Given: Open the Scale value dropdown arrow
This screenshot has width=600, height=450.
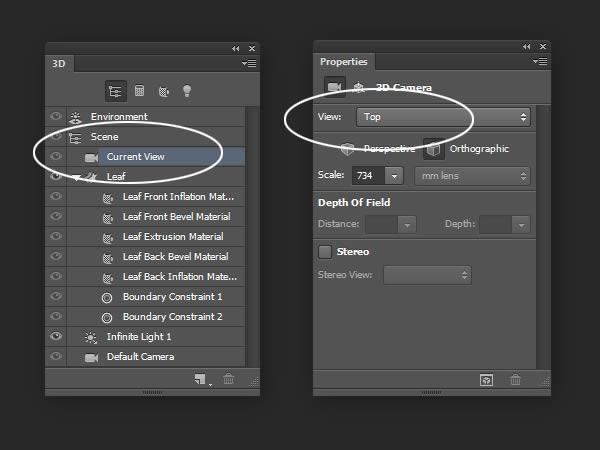Looking at the screenshot, I should (x=394, y=176).
